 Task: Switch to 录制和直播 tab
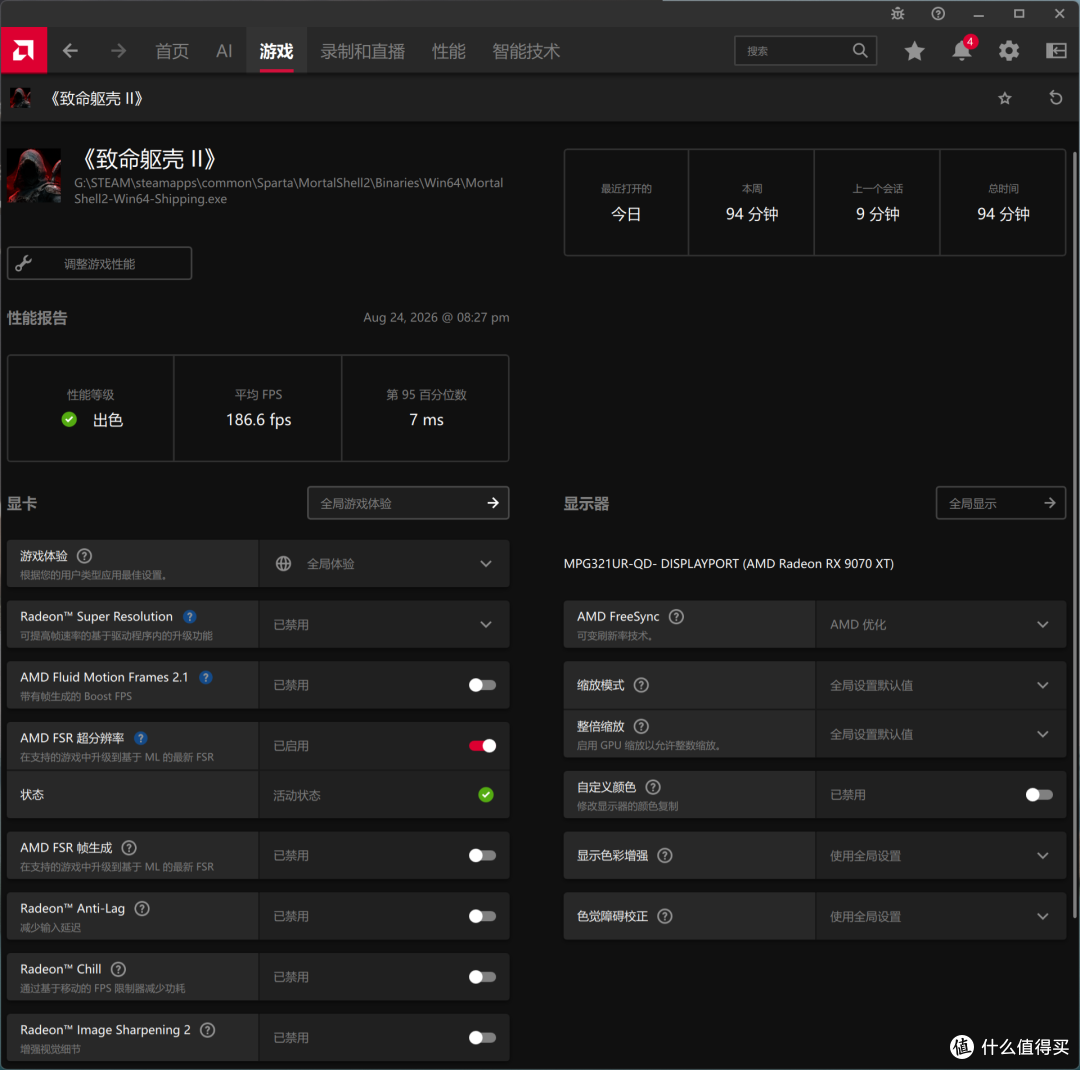click(x=362, y=51)
